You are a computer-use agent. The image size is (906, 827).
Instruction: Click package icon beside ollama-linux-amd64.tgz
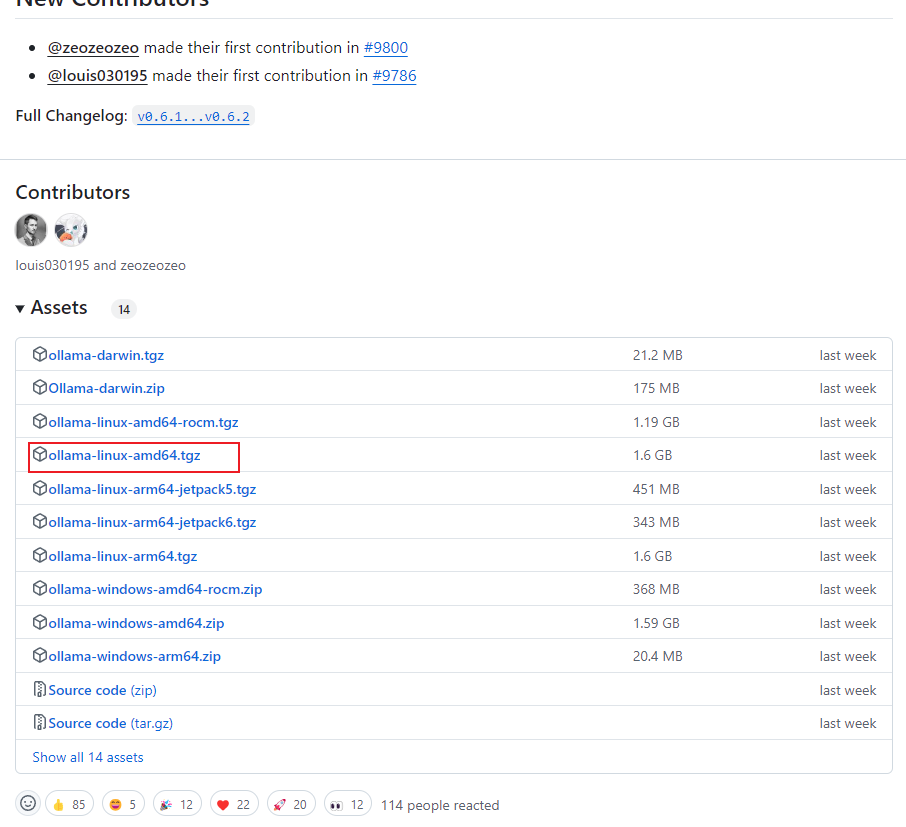point(39,454)
